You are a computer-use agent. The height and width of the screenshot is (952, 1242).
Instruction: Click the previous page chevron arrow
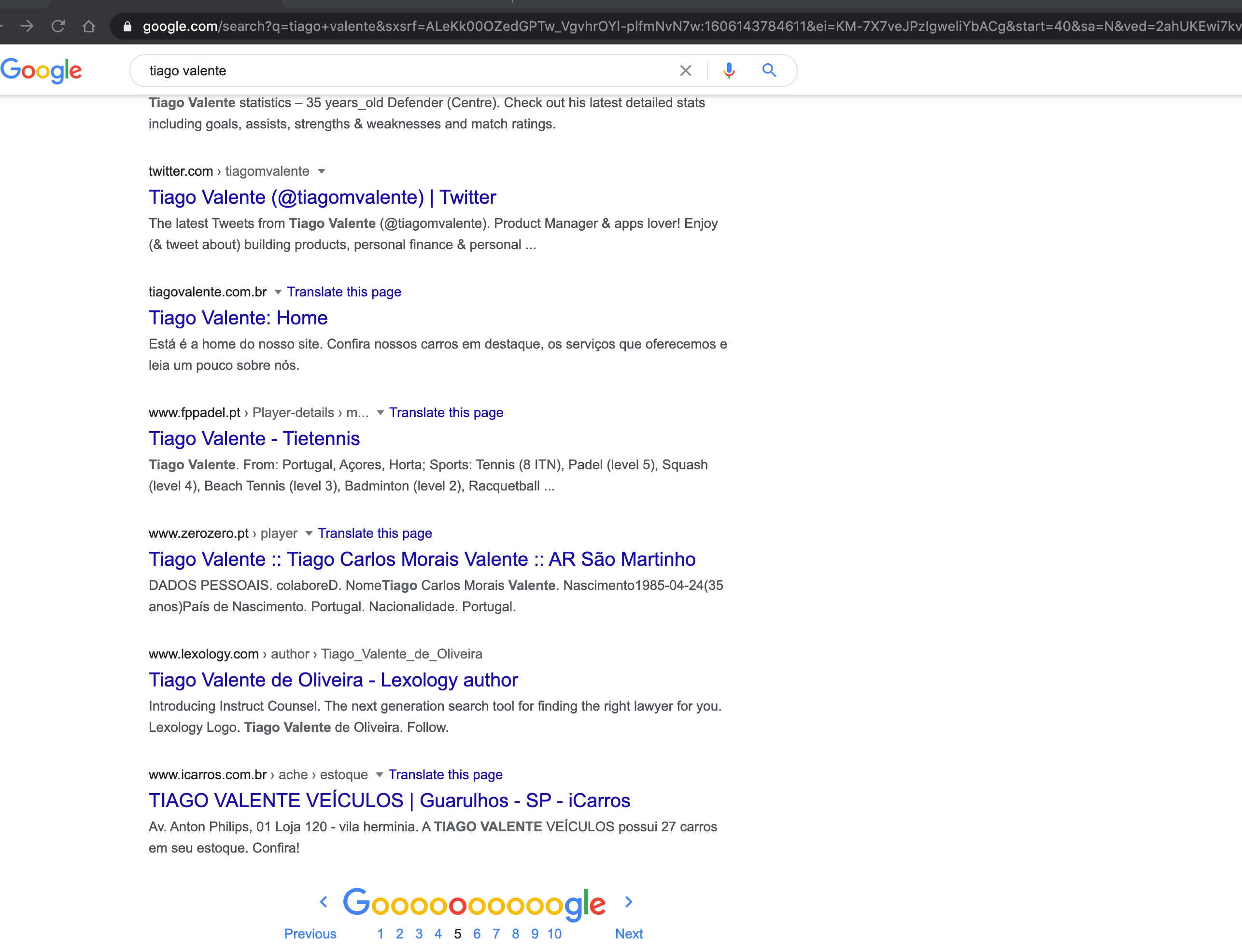tap(324, 902)
